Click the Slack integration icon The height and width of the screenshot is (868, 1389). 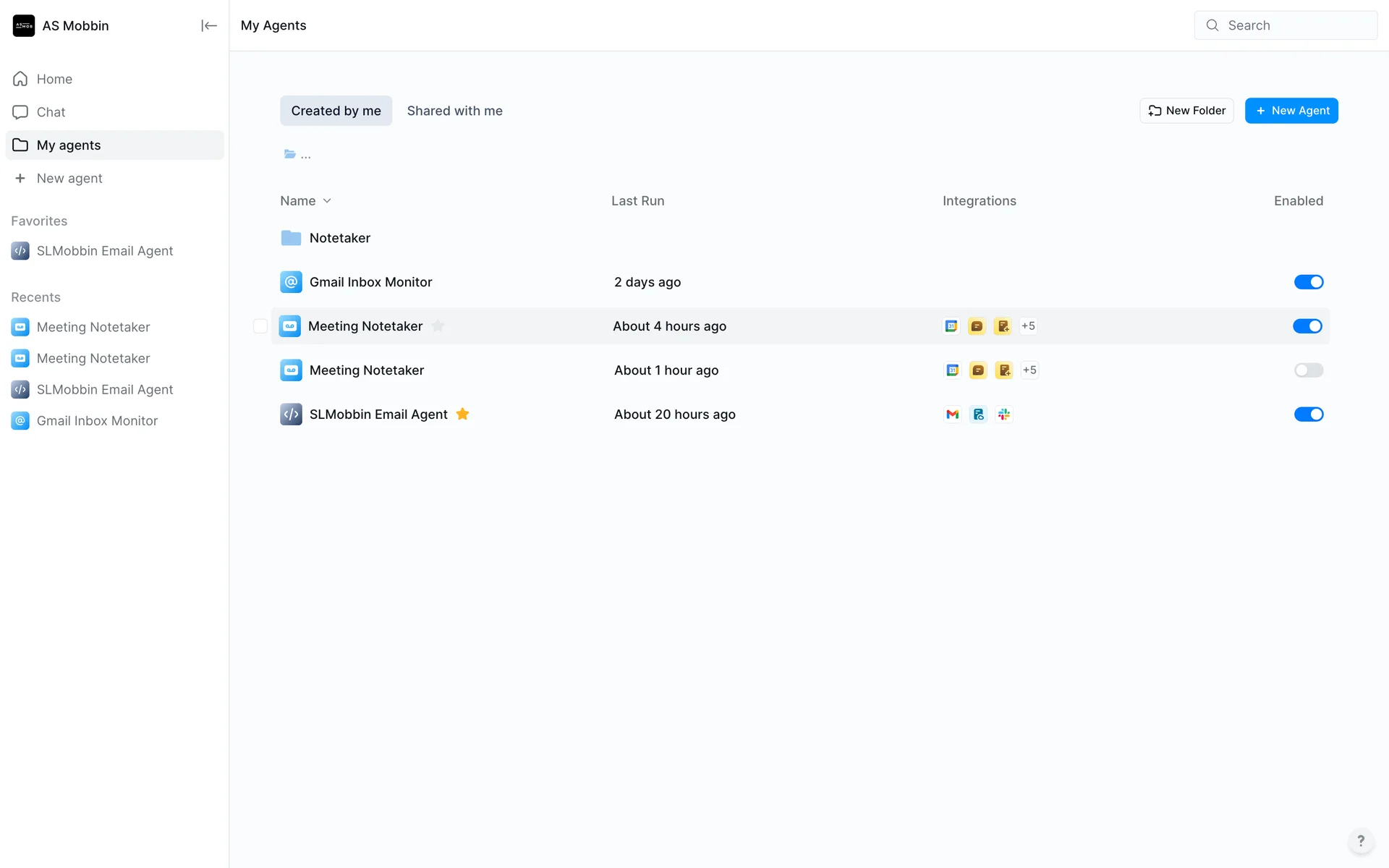[x=1003, y=414]
